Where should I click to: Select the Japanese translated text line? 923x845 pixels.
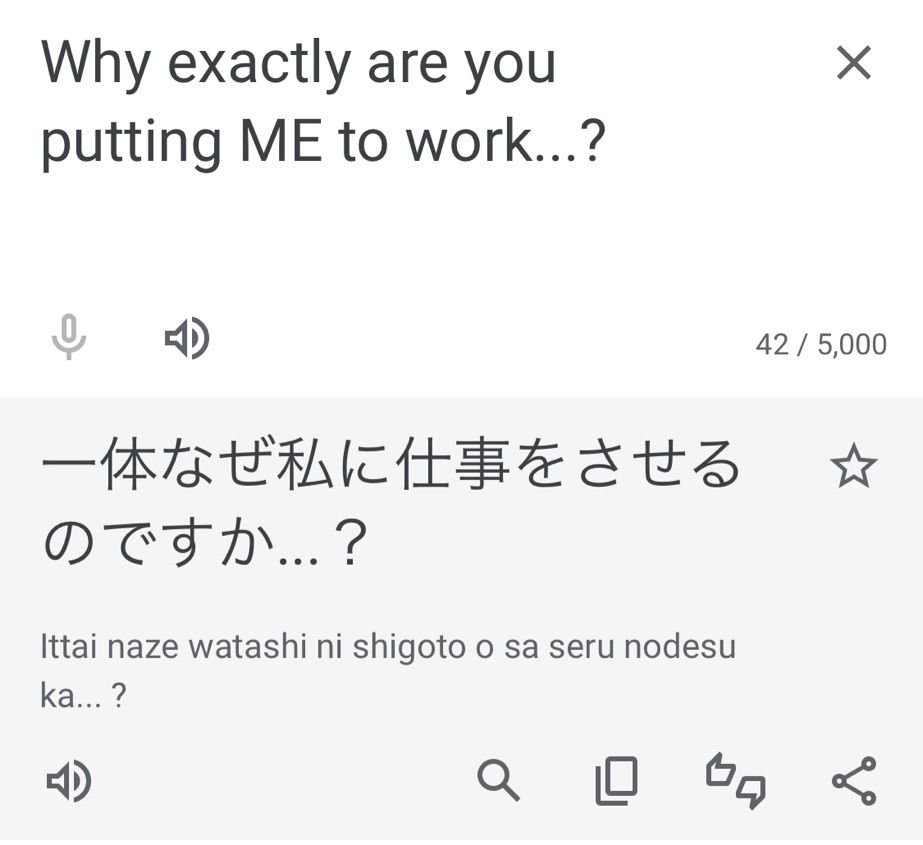[x=390, y=467]
